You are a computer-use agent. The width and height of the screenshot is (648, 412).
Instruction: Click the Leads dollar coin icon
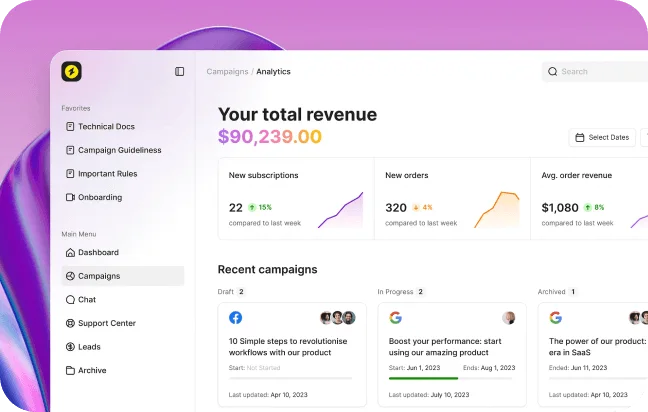(x=70, y=346)
